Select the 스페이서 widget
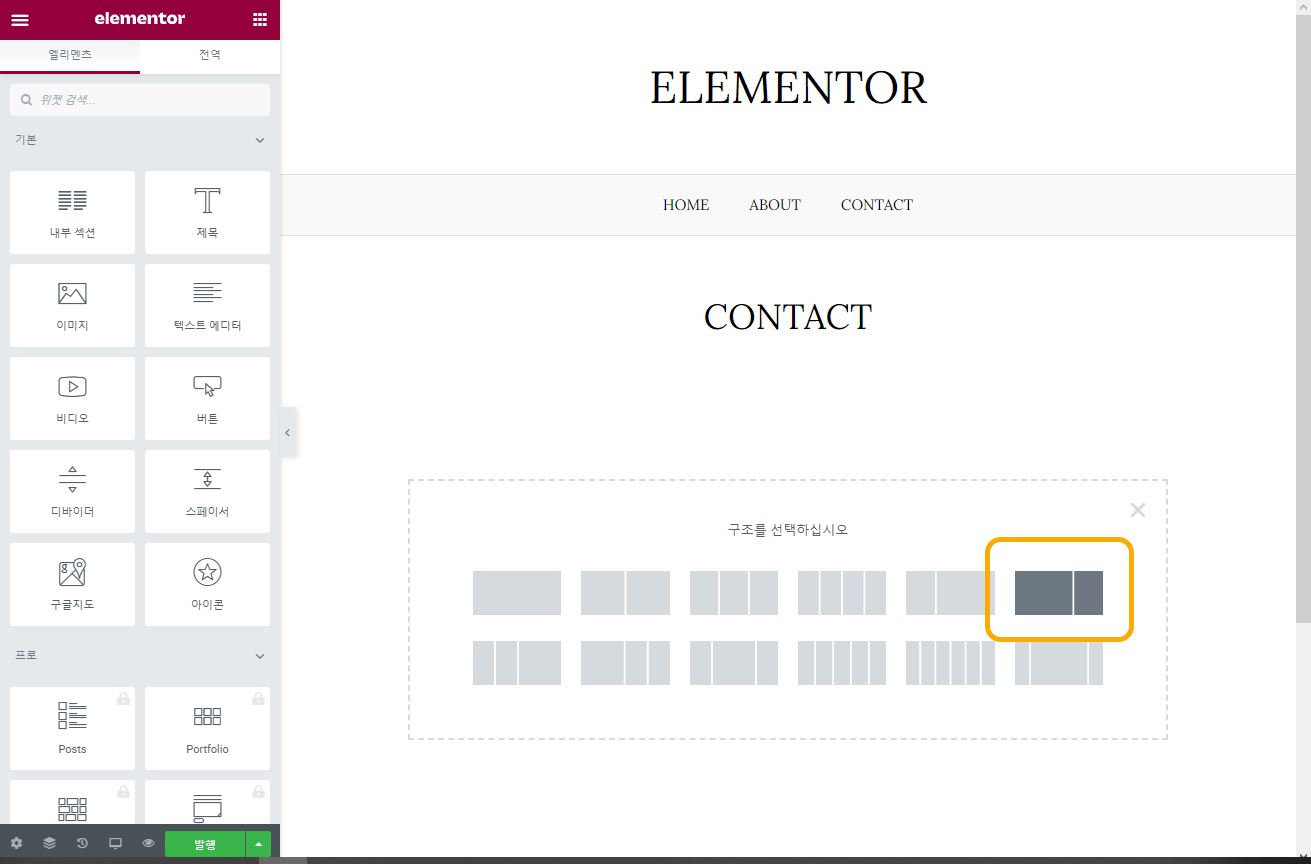Image resolution: width=1311 pixels, height=864 pixels. tap(207, 491)
